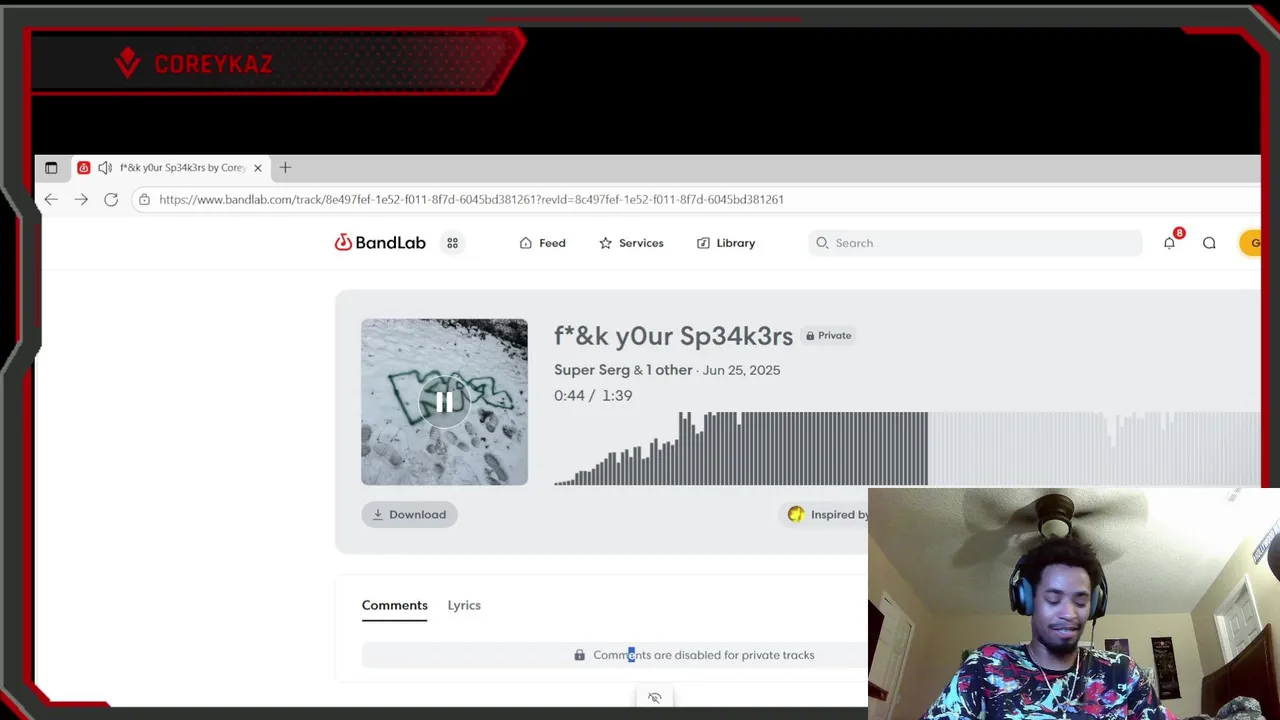Viewport: 1280px width, 720px height.
Task: Select the Comments tab
Action: 394,605
